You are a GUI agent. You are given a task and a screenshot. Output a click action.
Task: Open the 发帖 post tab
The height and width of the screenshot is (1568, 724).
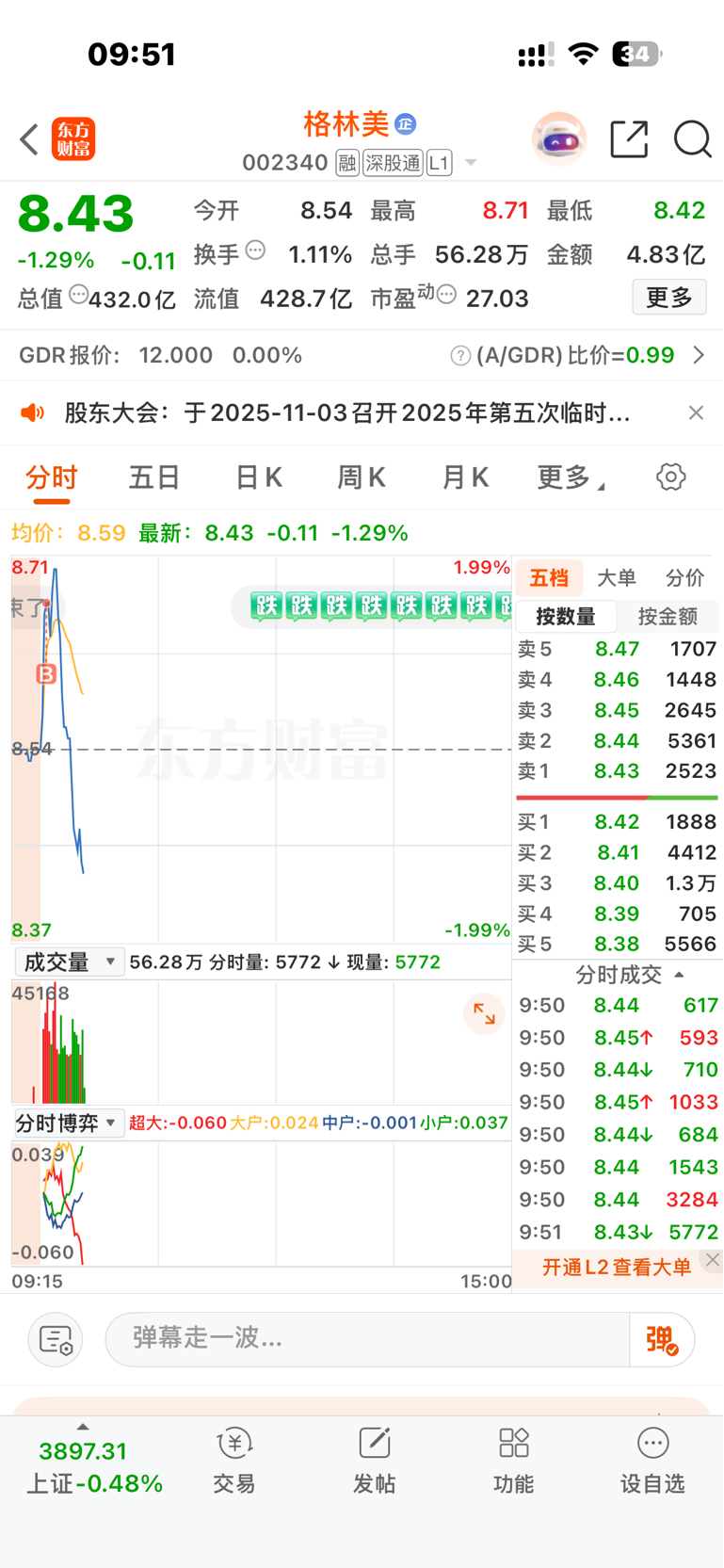(374, 1461)
